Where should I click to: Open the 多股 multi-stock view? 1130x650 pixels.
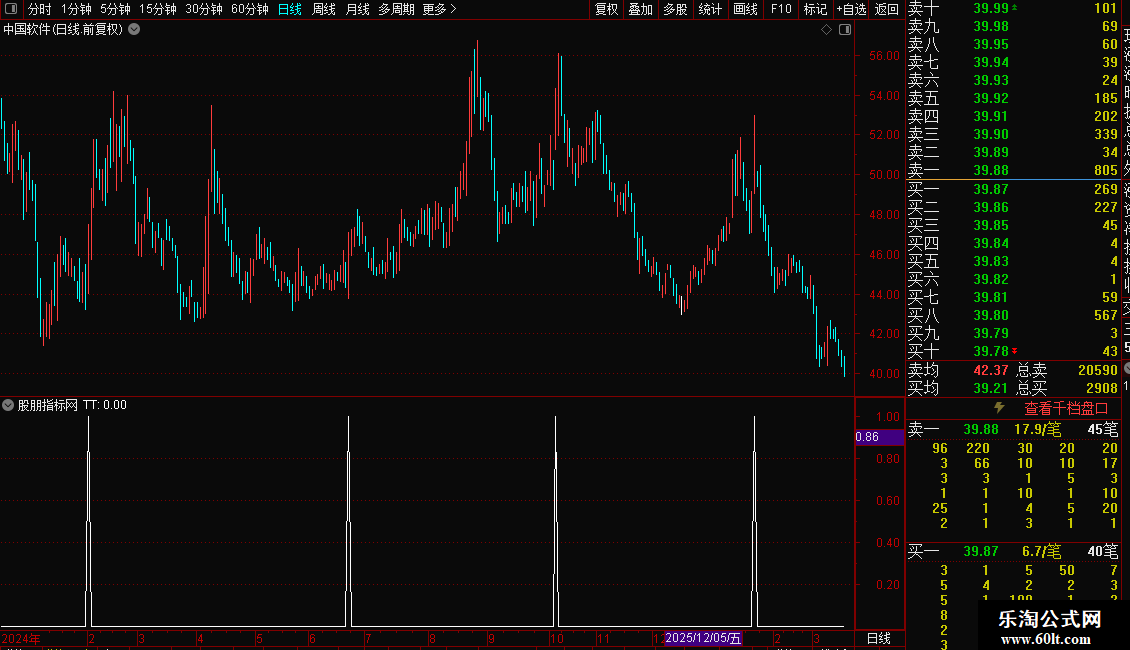pos(675,9)
